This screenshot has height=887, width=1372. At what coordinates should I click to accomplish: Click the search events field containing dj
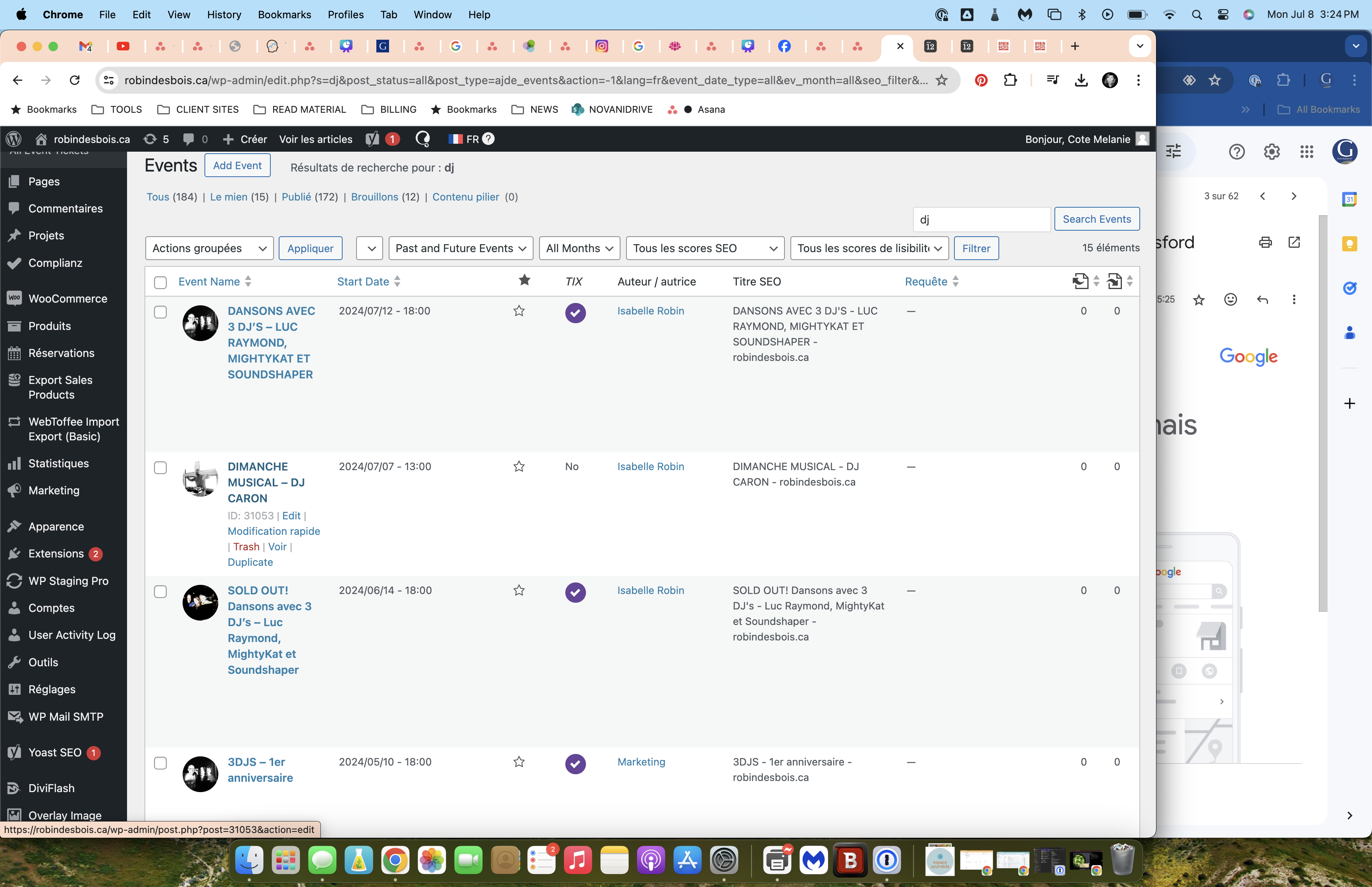pyautogui.click(x=982, y=220)
